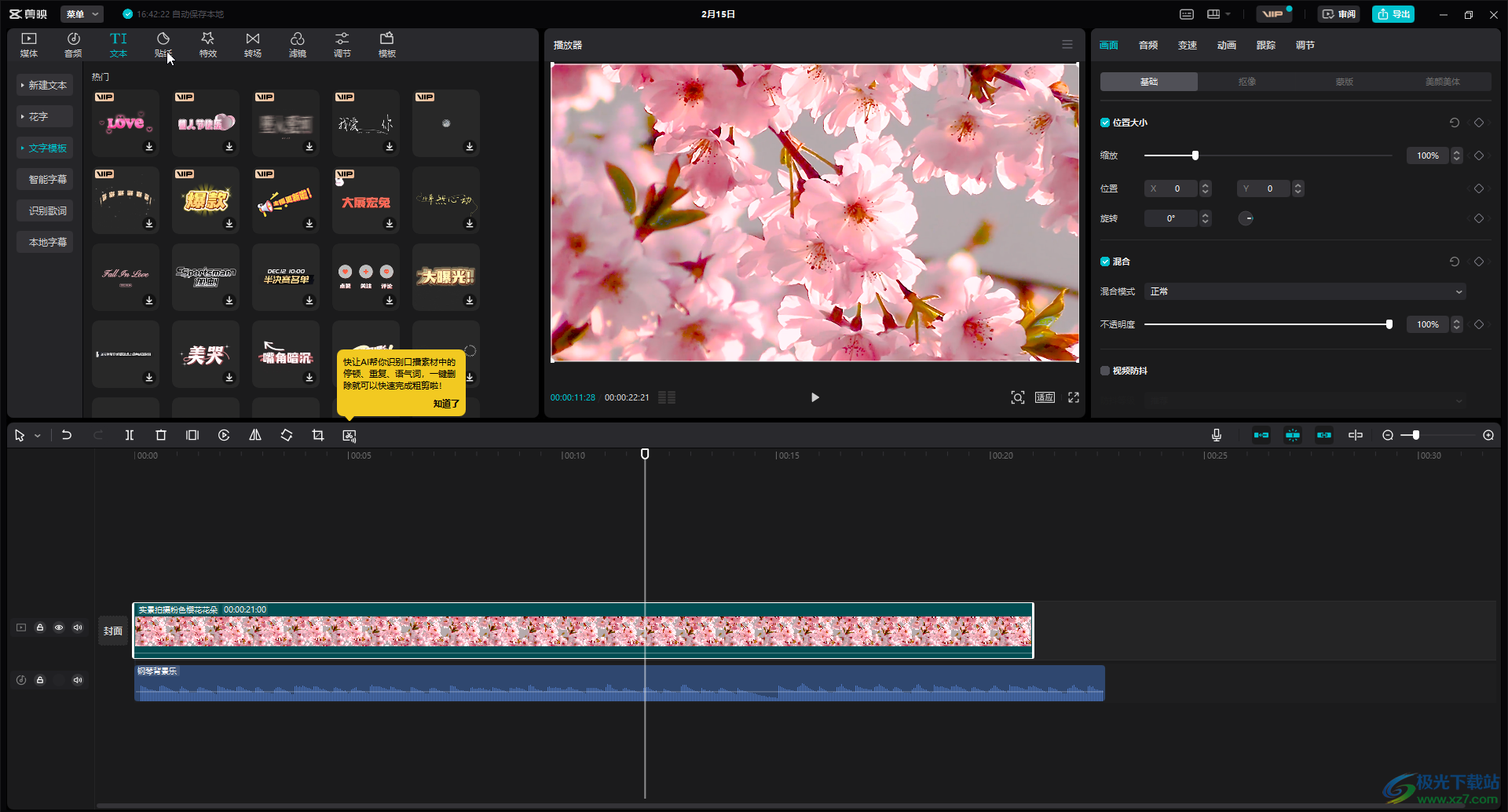
Task: Switch to the 动画 animation tab
Action: 1227,46
